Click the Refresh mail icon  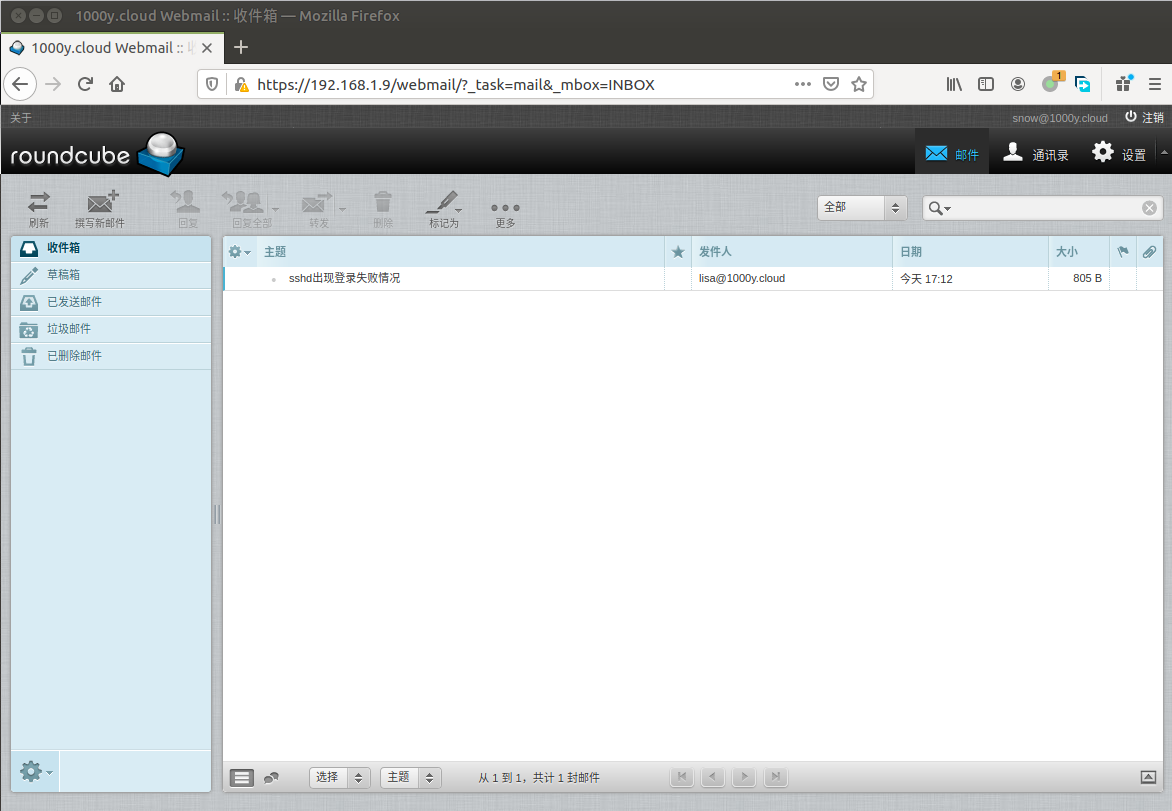click(x=39, y=209)
